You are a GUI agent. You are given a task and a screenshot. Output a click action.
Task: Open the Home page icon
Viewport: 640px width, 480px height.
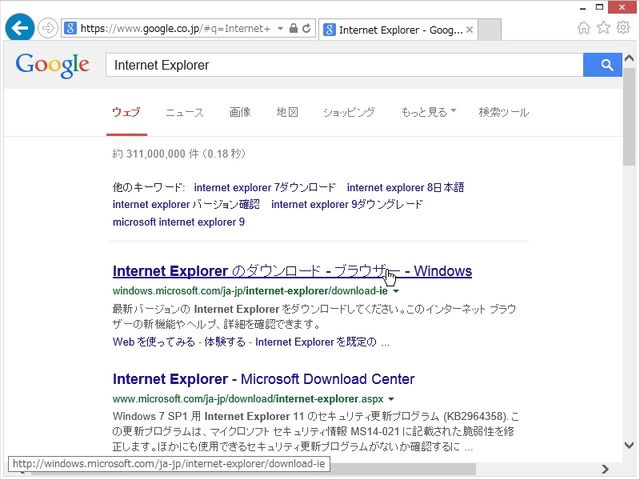click(584, 28)
